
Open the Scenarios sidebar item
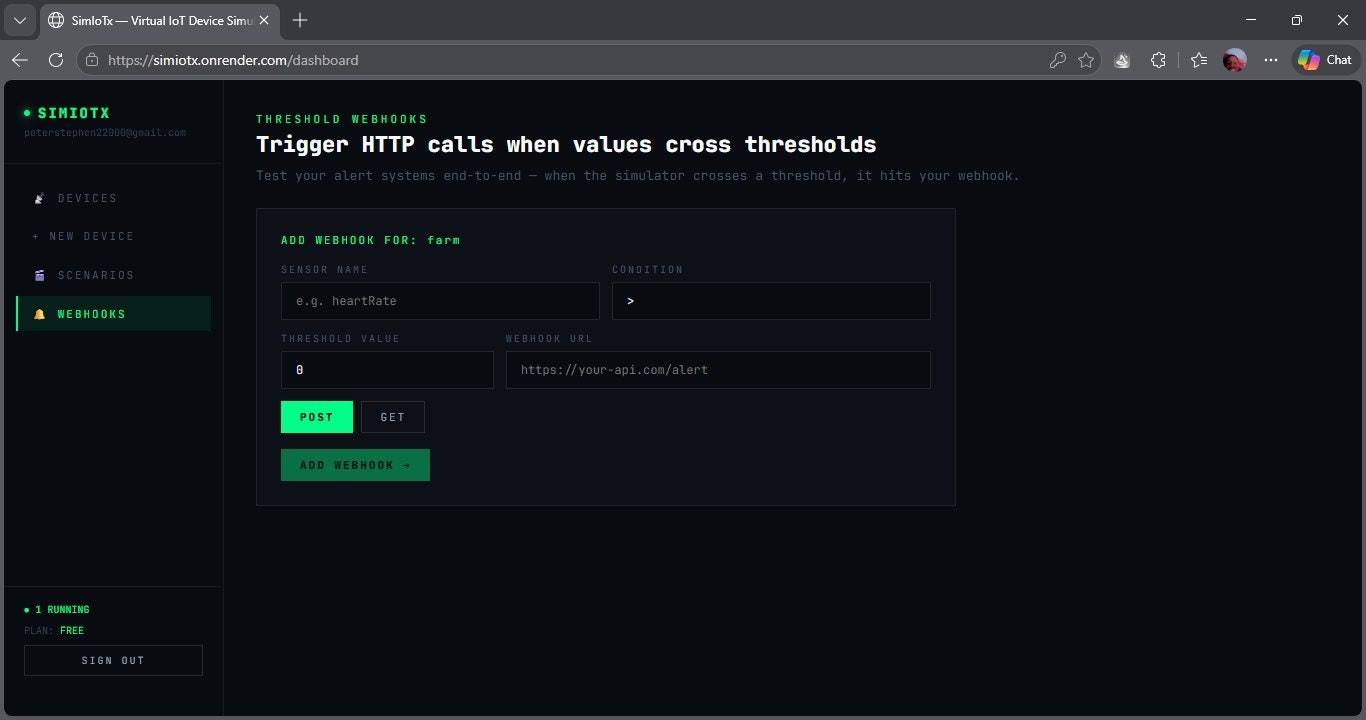(113, 275)
